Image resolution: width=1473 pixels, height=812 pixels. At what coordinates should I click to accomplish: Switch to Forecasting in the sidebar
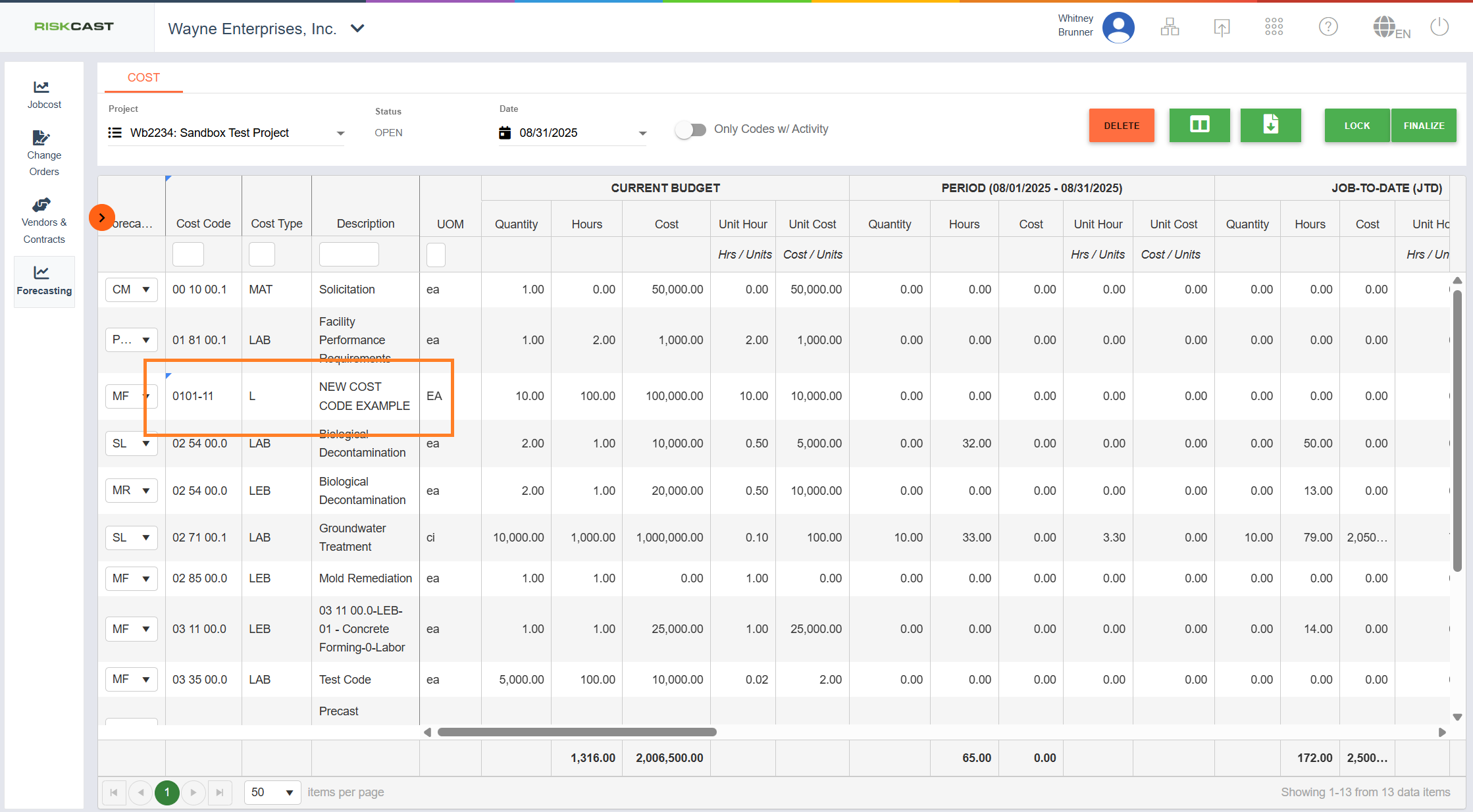[x=43, y=280]
